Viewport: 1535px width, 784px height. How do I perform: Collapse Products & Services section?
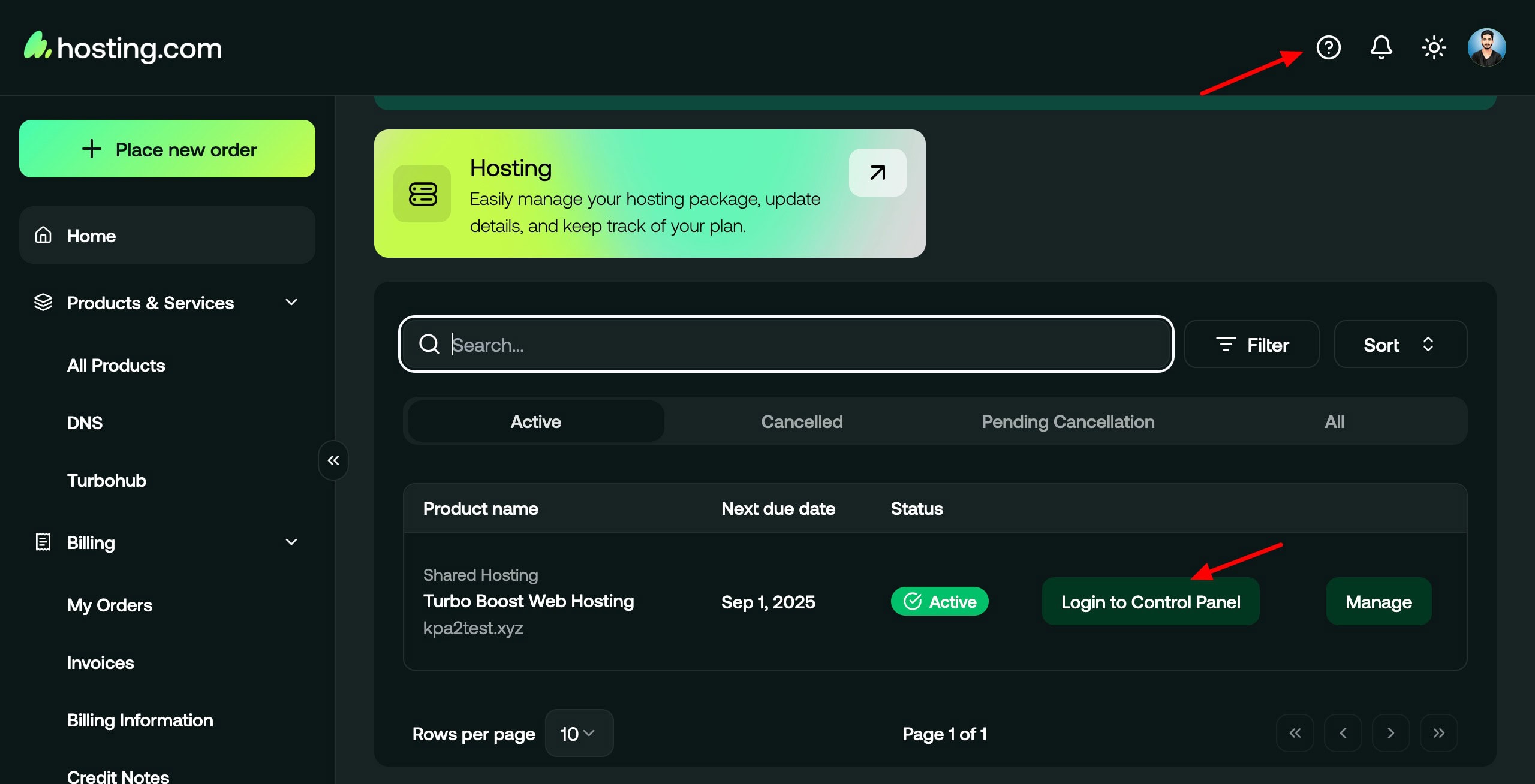(291, 303)
